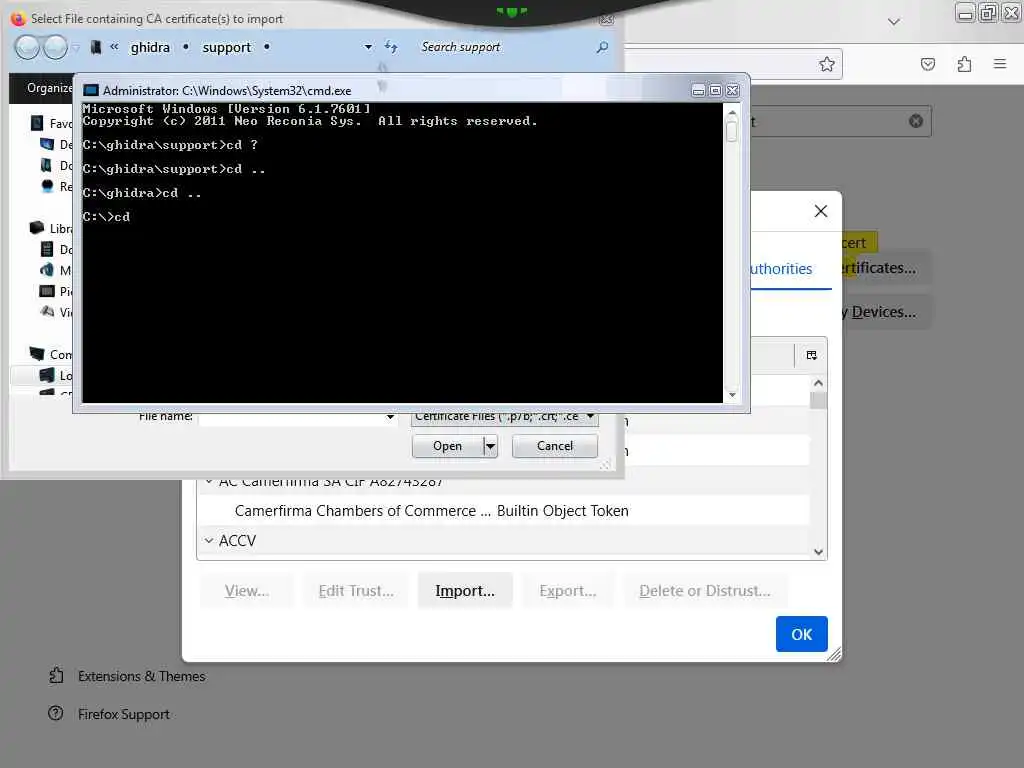This screenshot has height=768, width=1024.
Task: Collapse the AC Camerfirma SA group
Action: 209,482
